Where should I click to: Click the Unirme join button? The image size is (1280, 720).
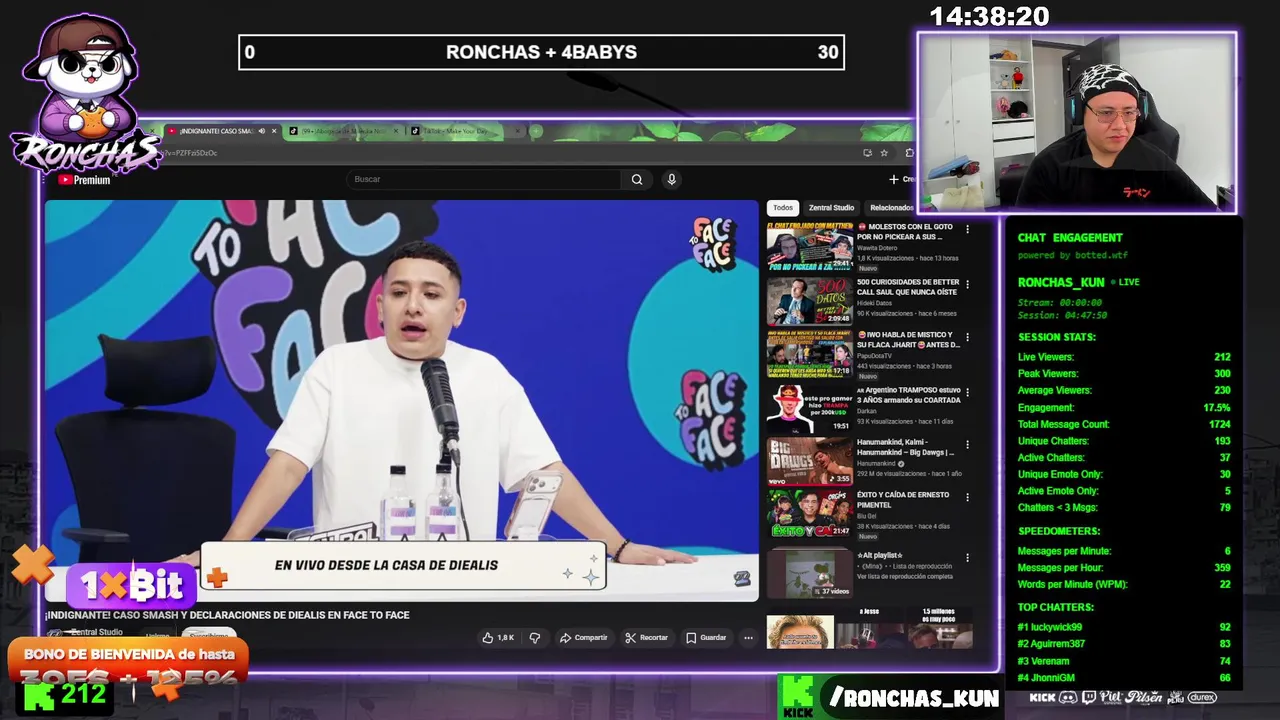(x=157, y=635)
